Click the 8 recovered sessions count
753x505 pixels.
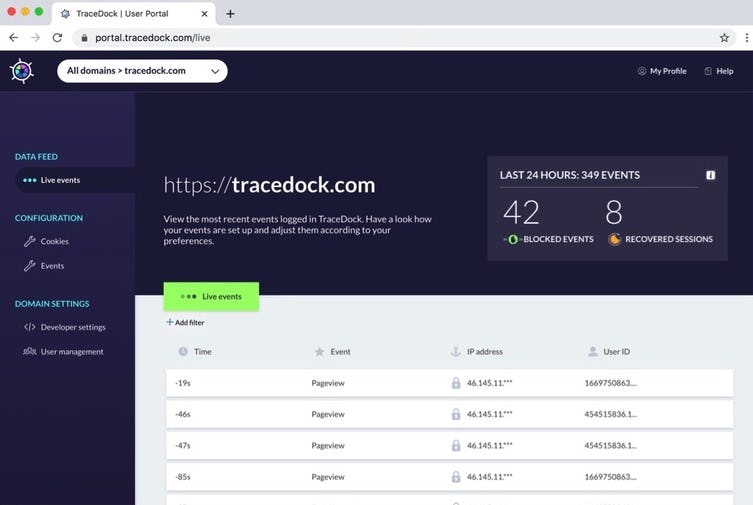tap(614, 212)
